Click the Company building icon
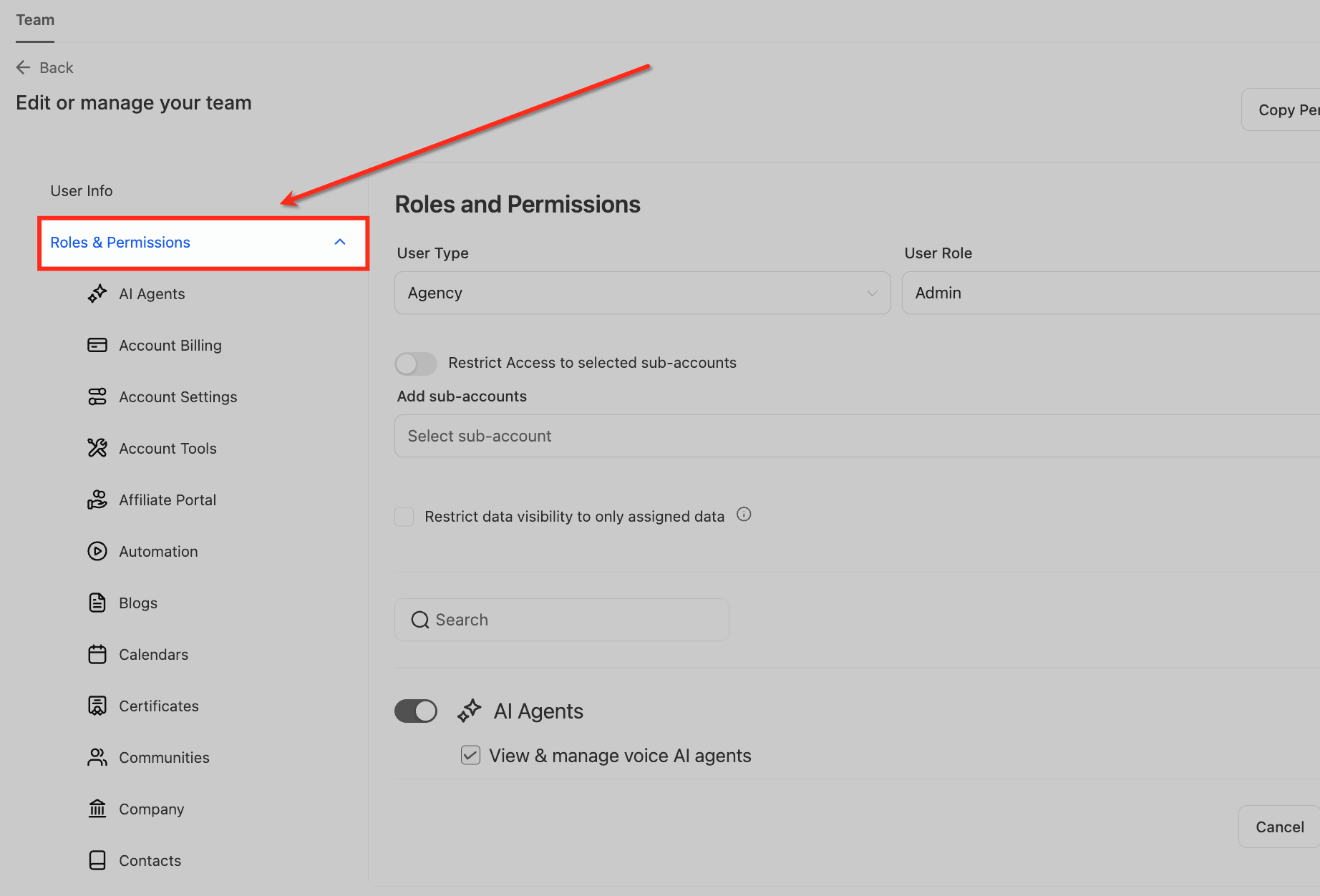The height and width of the screenshot is (896, 1320). point(97,809)
